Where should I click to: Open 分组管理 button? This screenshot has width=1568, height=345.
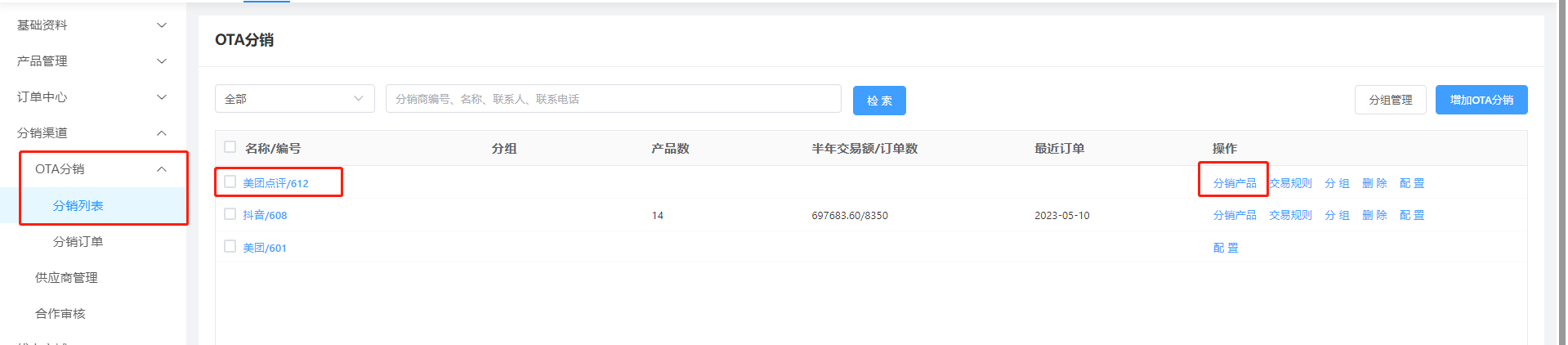coord(1390,100)
